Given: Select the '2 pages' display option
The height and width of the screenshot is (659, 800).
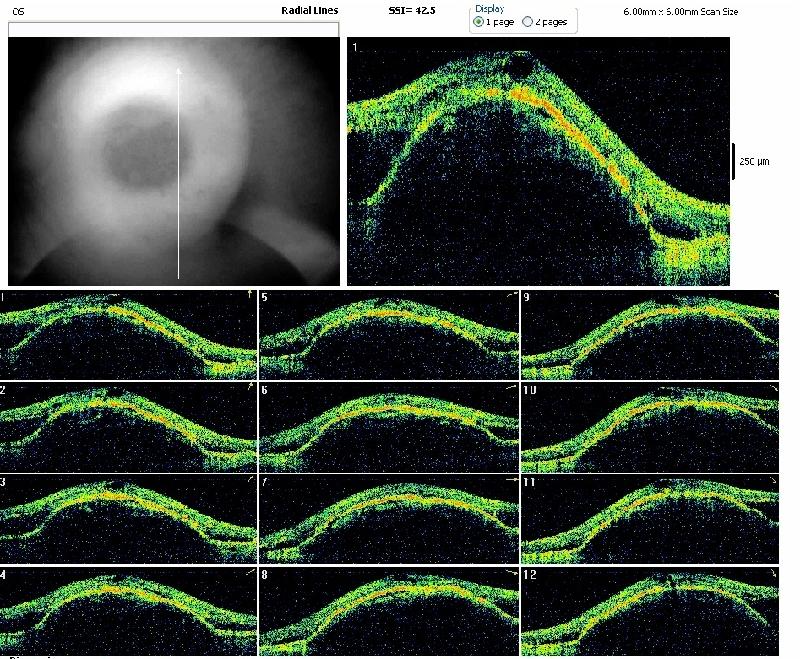Looking at the screenshot, I should tap(527, 21).
